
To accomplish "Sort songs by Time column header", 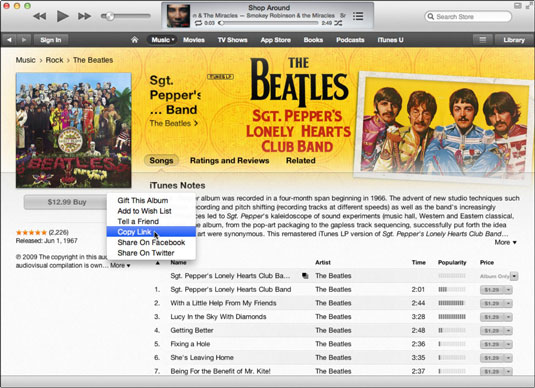I will pos(419,262).
